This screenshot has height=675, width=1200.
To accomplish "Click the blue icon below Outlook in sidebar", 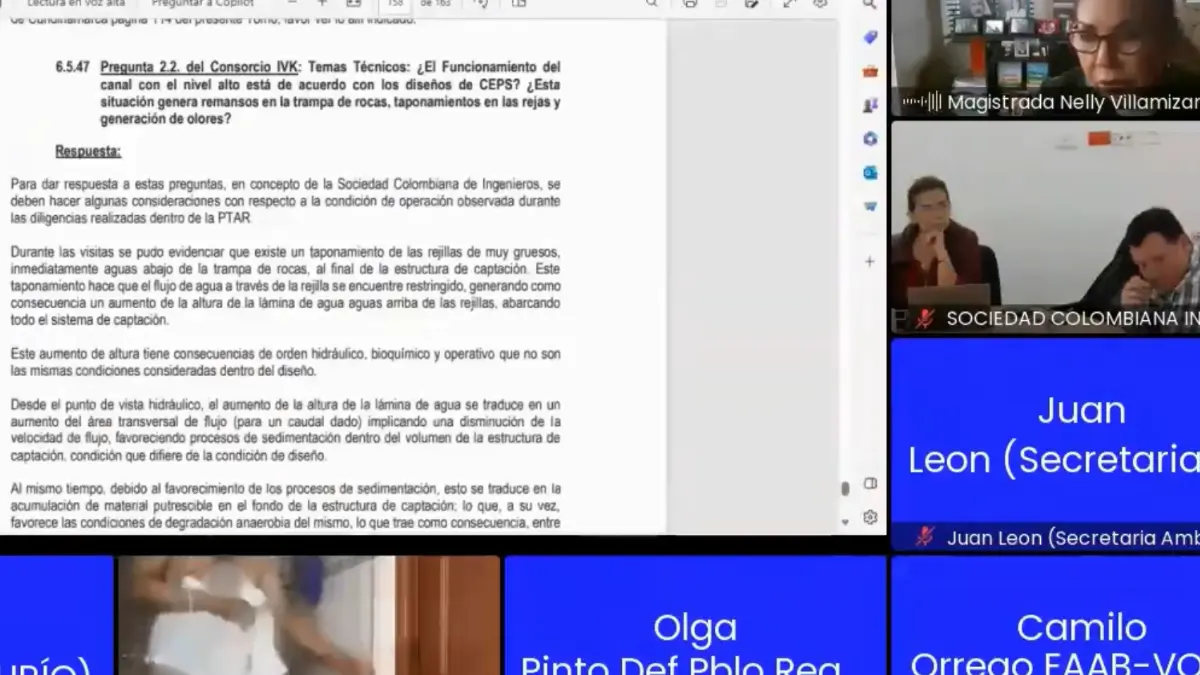I will click(x=870, y=206).
